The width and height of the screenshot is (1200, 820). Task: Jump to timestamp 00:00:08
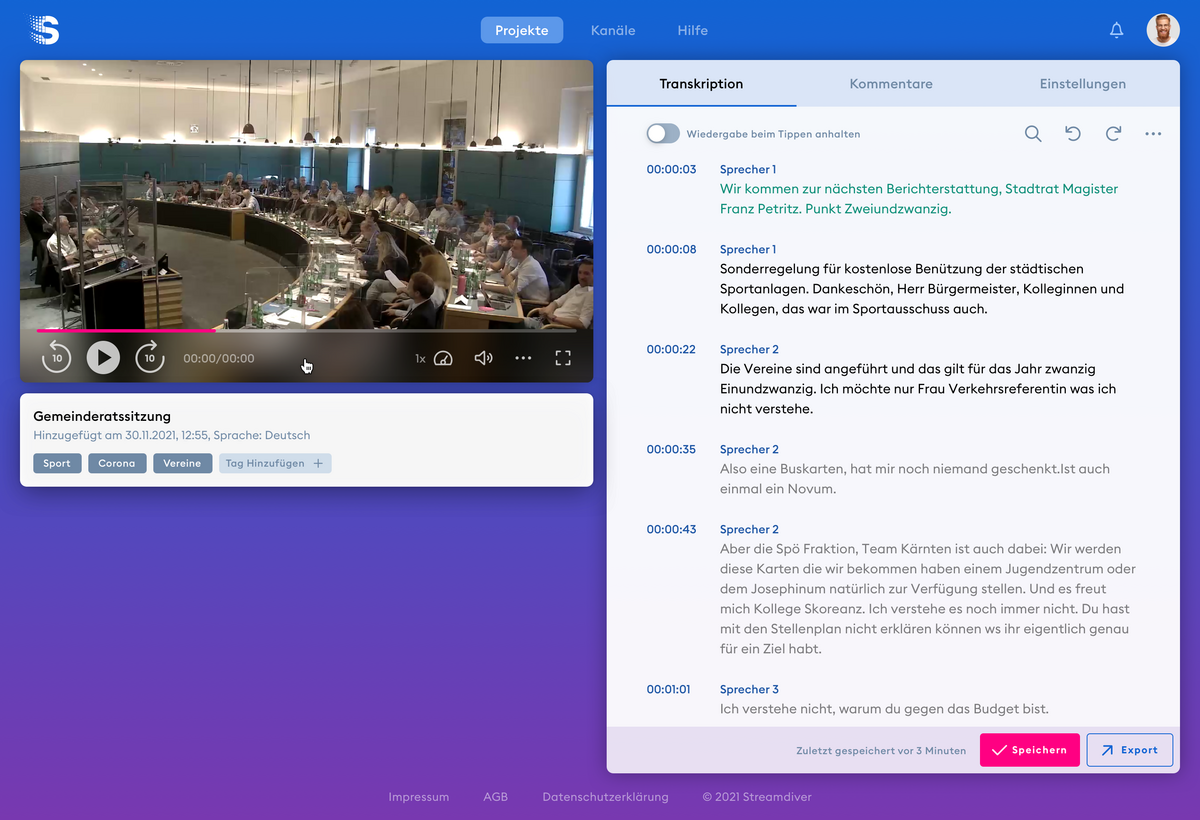[671, 249]
